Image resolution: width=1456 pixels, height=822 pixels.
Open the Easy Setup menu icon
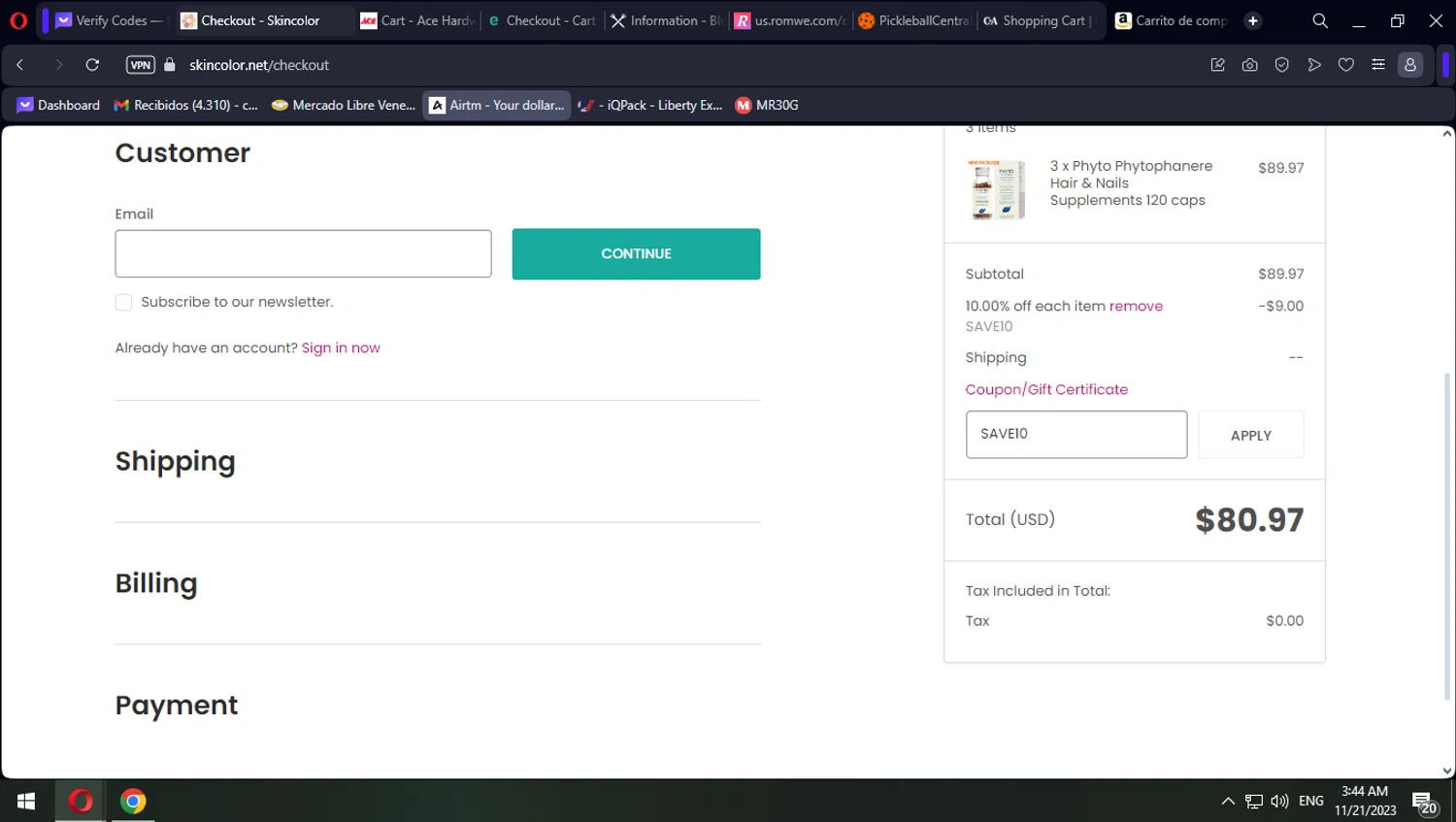(x=1378, y=65)
